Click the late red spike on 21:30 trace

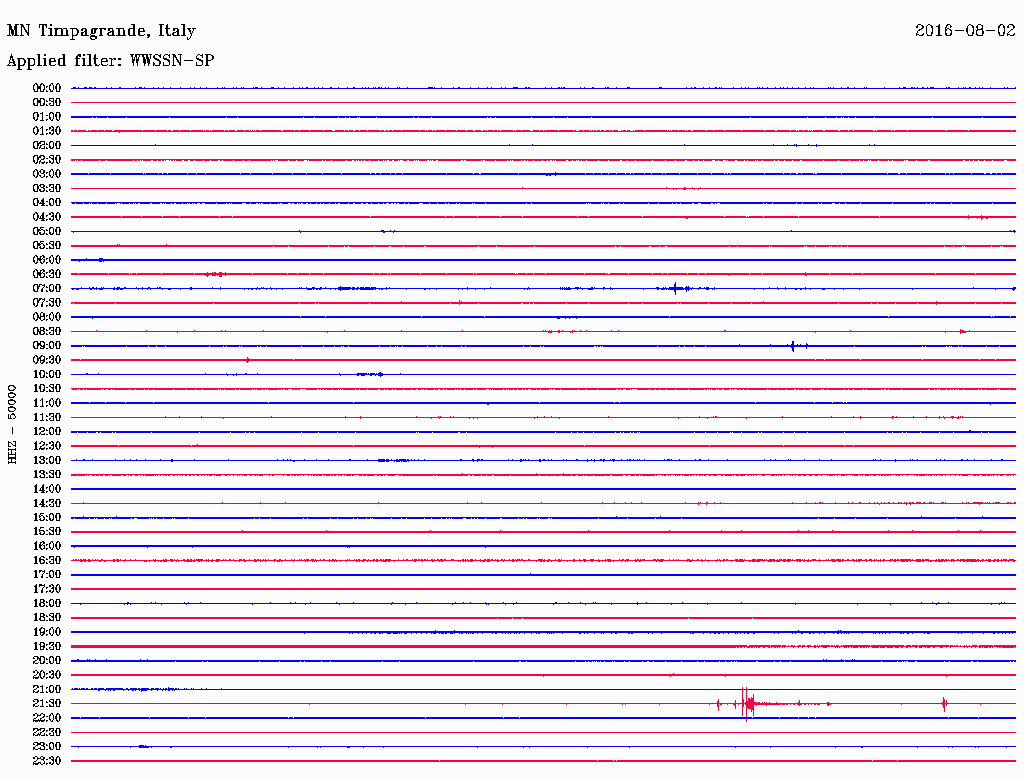[x=944, y=704]
